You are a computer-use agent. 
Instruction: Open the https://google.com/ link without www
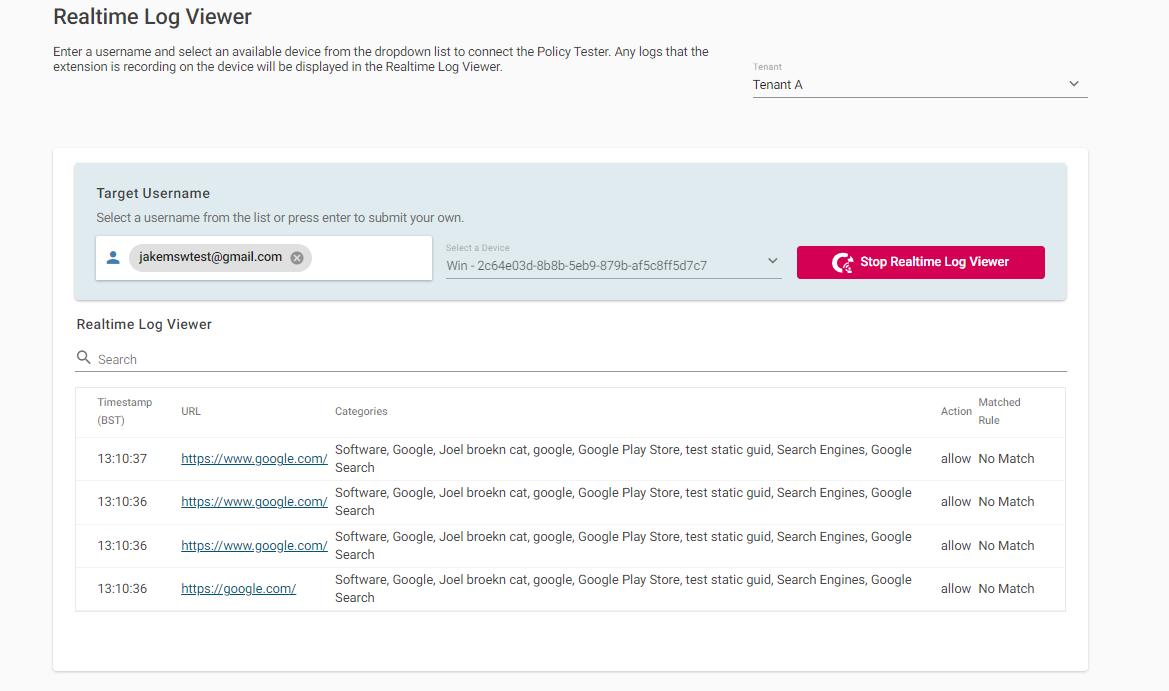click(239, 589)
